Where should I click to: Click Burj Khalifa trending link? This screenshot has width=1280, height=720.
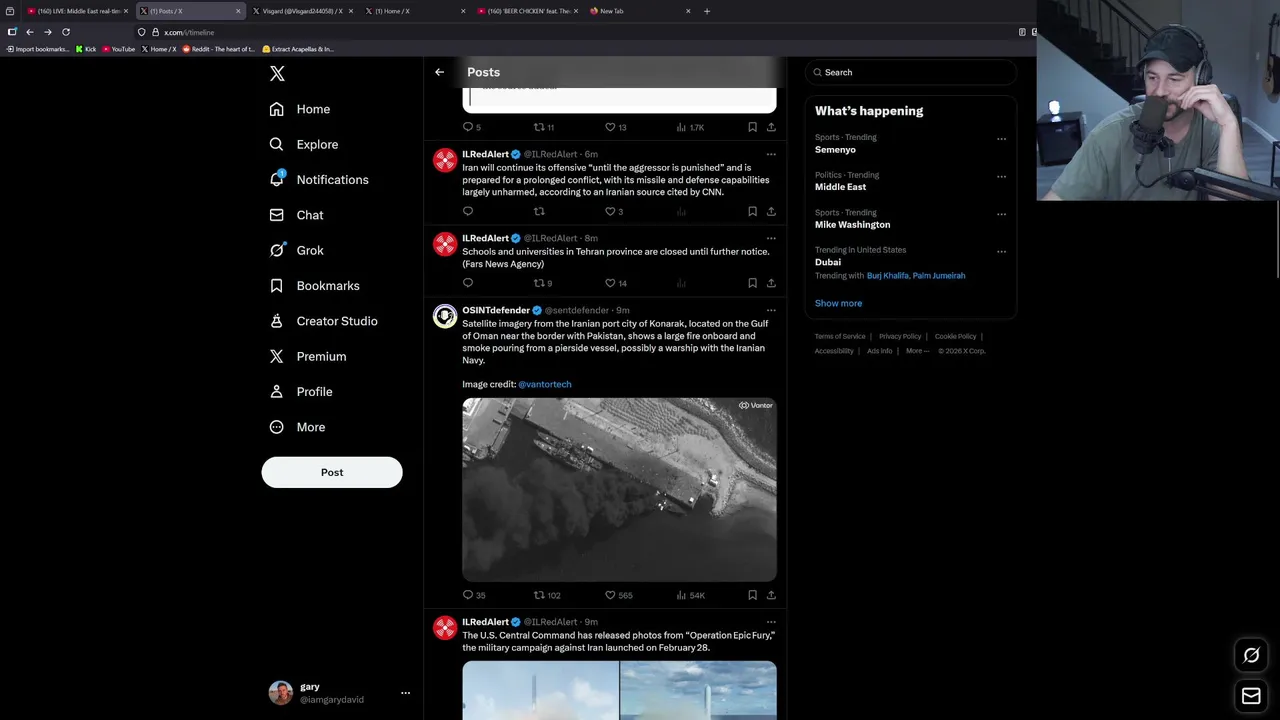[x=888, y=276]
